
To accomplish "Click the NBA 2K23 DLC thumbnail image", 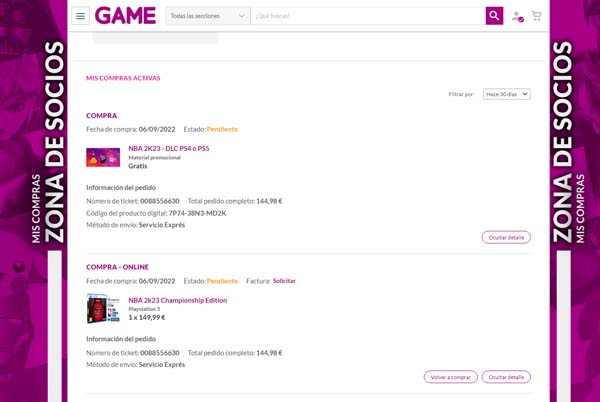I will click(103, 157).
